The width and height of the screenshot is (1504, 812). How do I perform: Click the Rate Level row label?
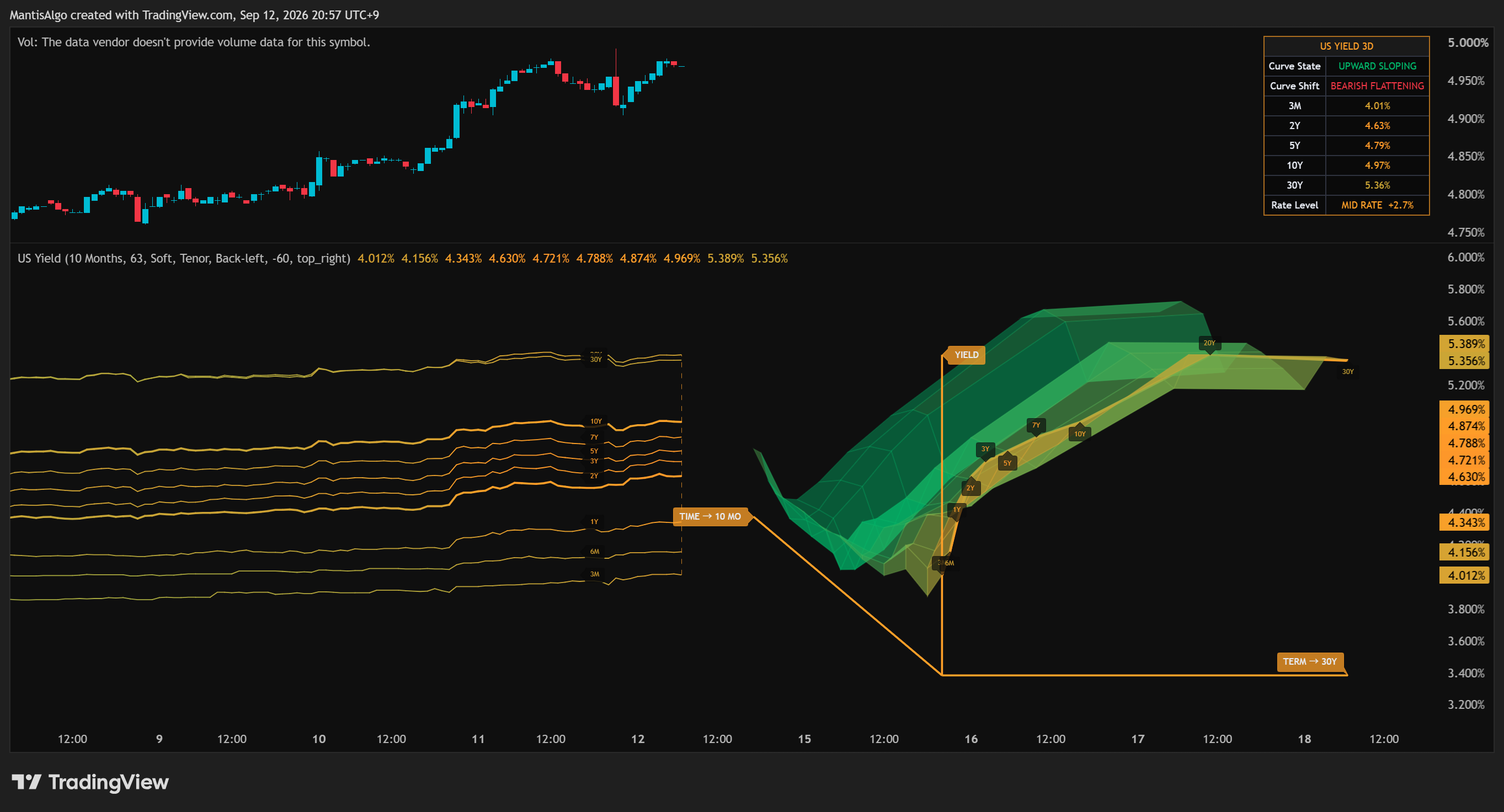(x=1294, y=205)
